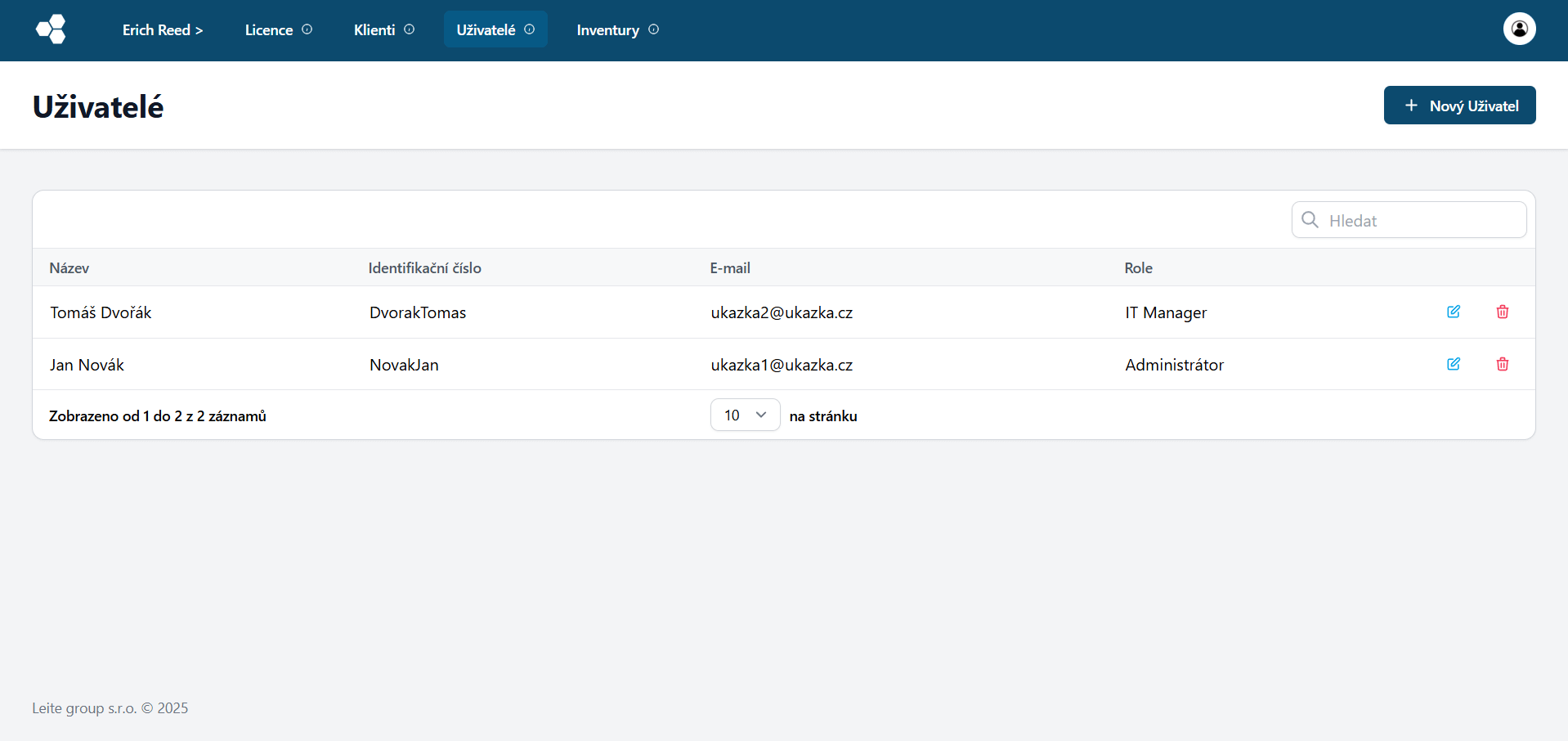Screen dimensions: 1568x741
Task: Edit the Jan Novák user entry
Action: pyautogui.click(x=1453, y=364)
